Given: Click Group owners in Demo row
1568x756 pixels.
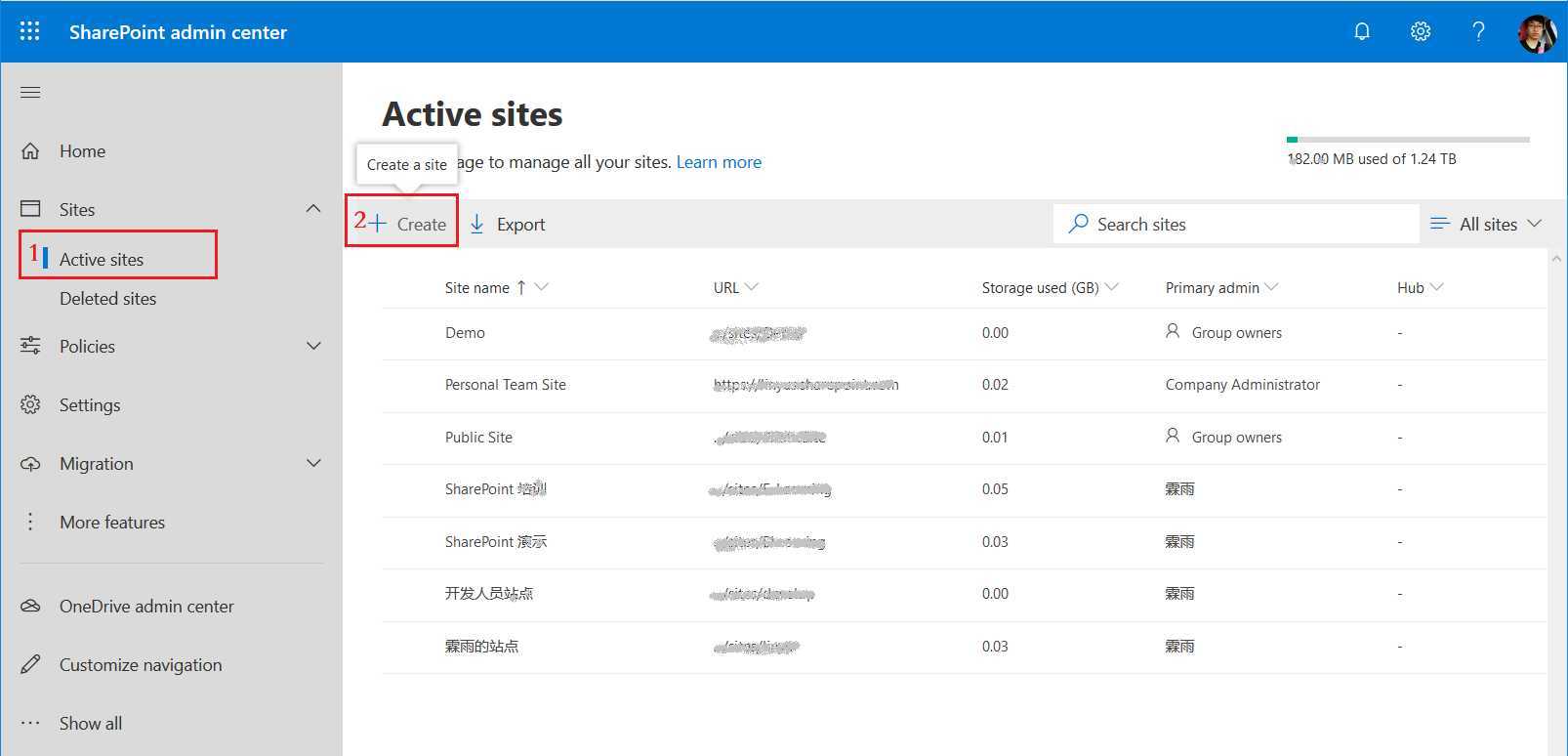Looking at the screenshot, I should click(1236, 333).
